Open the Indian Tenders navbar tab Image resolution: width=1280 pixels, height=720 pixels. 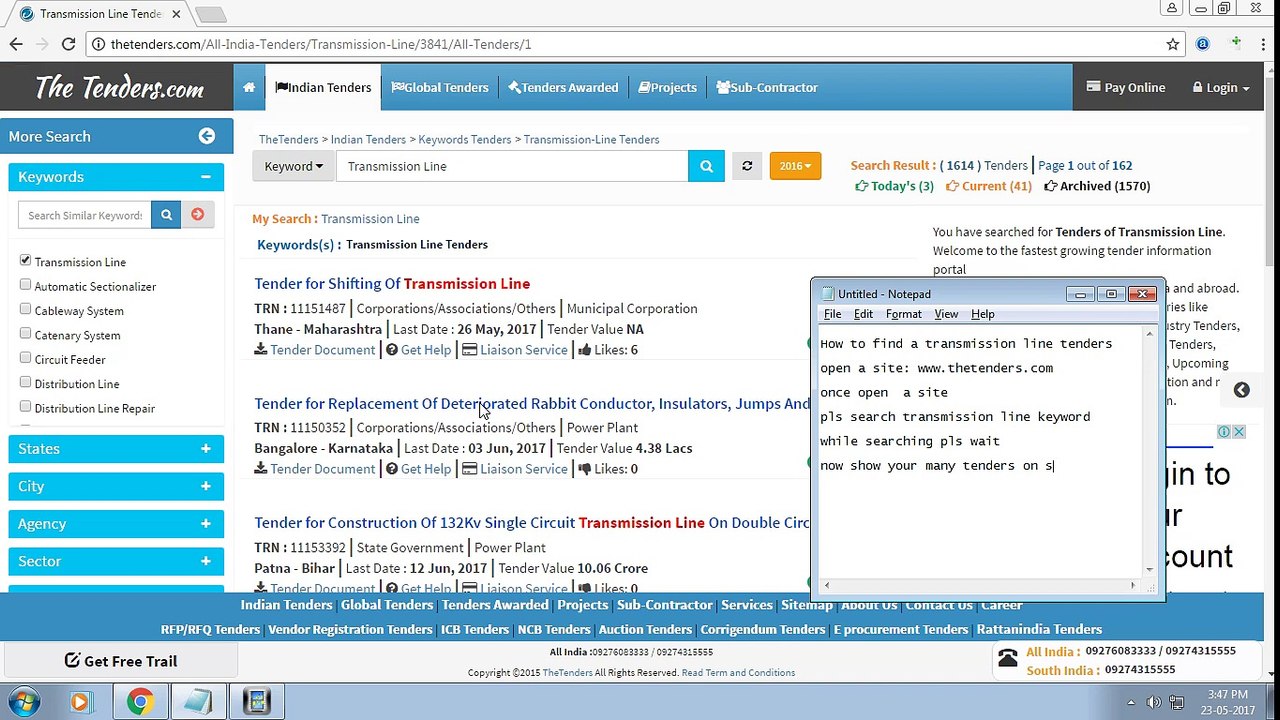(323, 87)
